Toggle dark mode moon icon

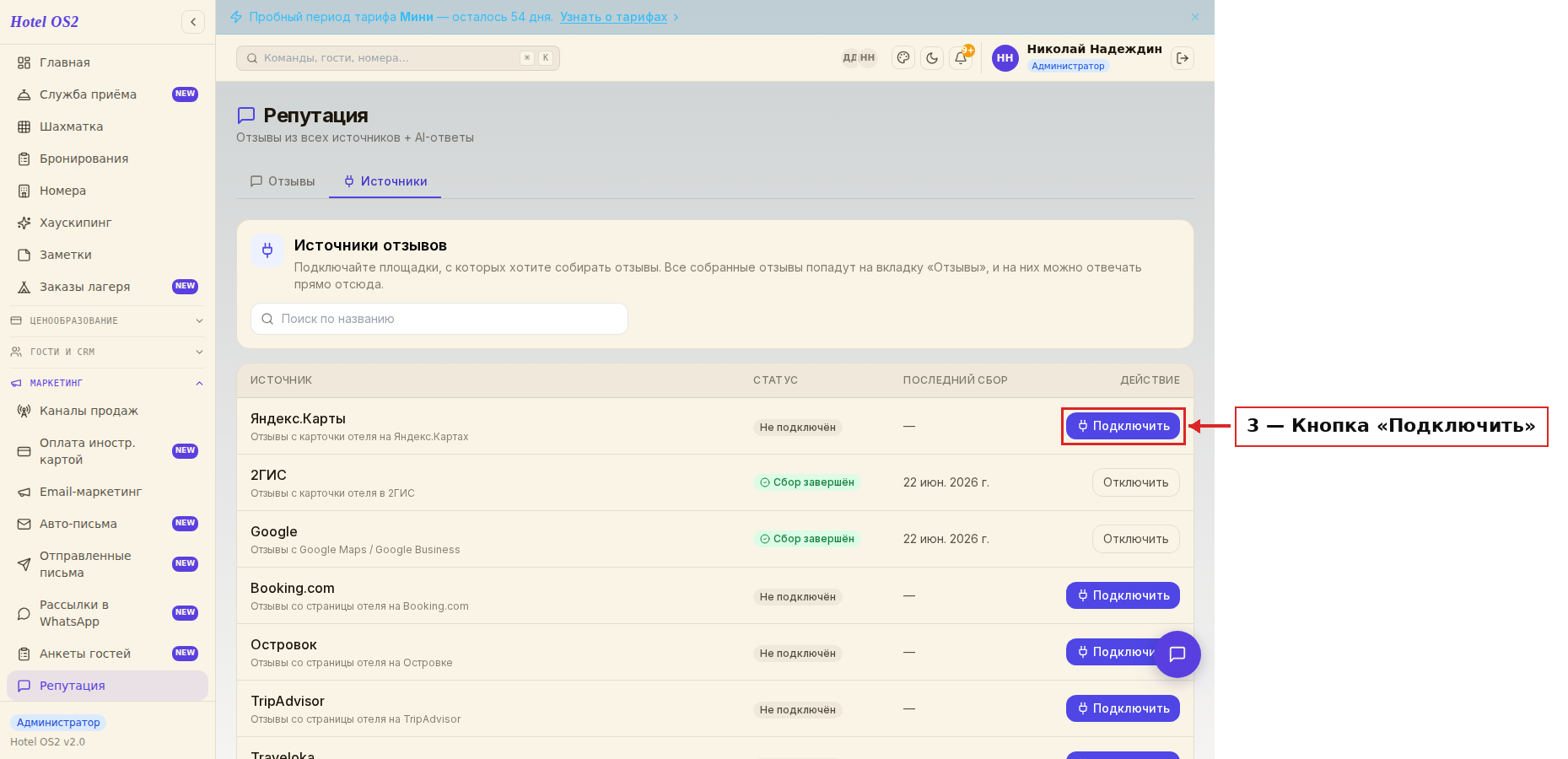pos(932,58)
